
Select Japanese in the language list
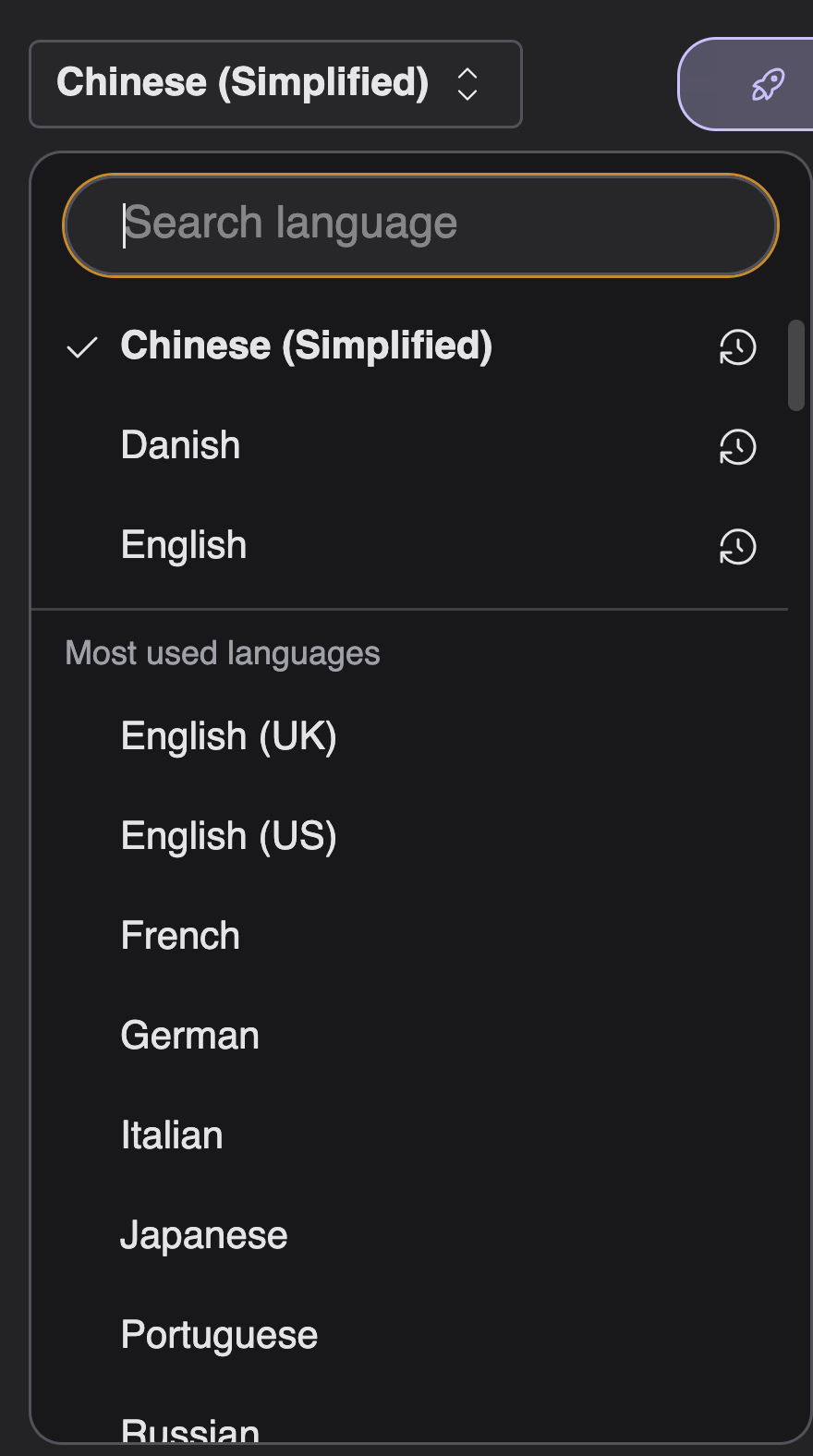pos(204,1235)
